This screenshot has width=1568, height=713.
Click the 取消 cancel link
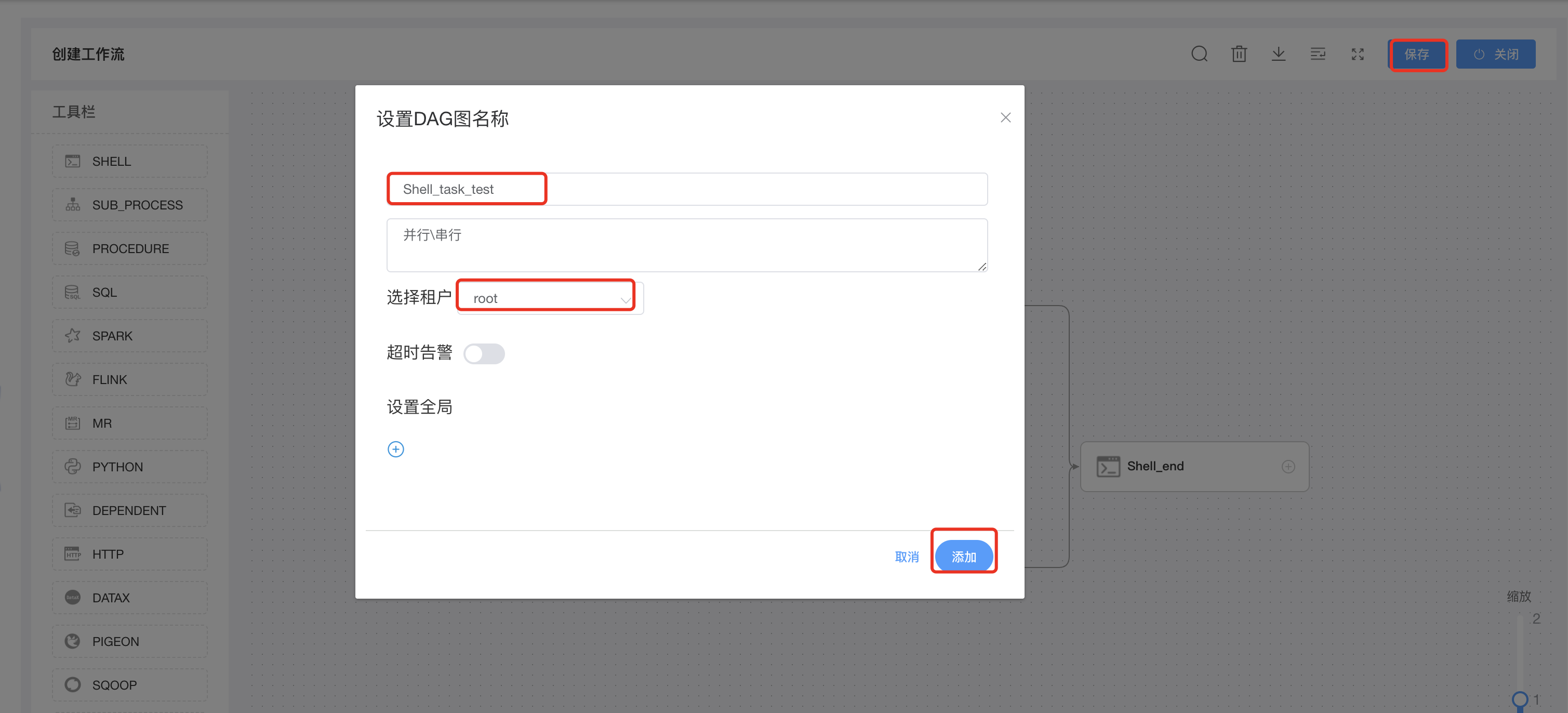coord(906,557)
